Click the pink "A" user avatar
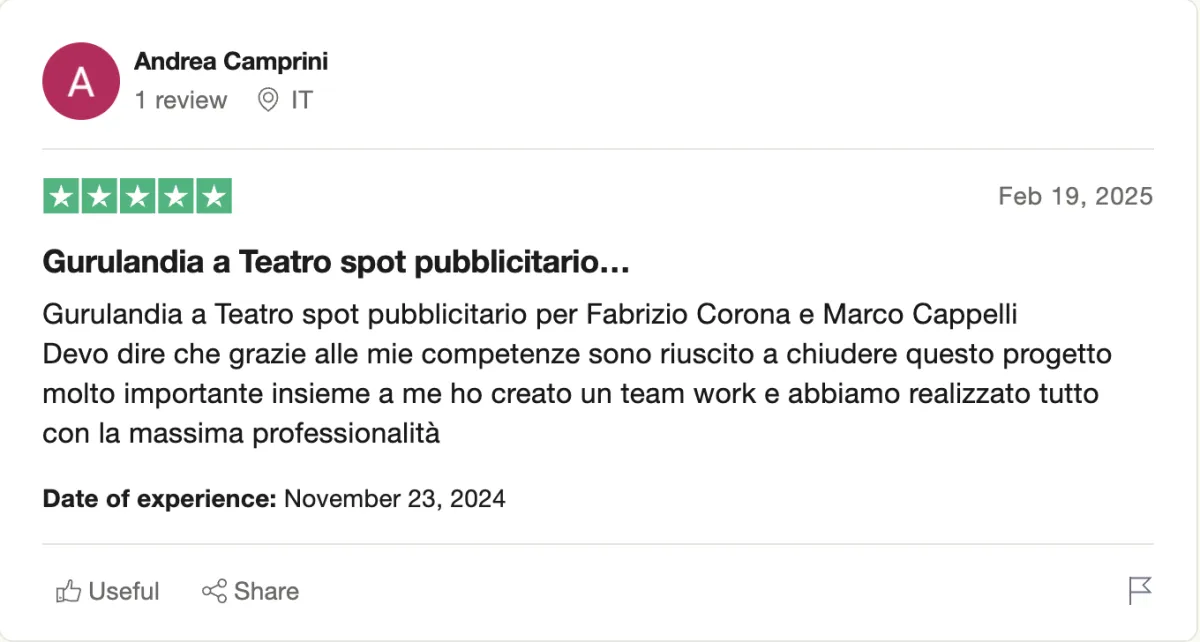 81,81
